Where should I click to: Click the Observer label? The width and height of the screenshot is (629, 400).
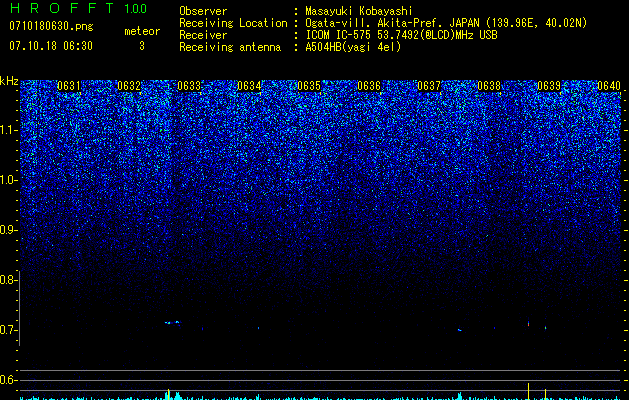pos(203,11)
